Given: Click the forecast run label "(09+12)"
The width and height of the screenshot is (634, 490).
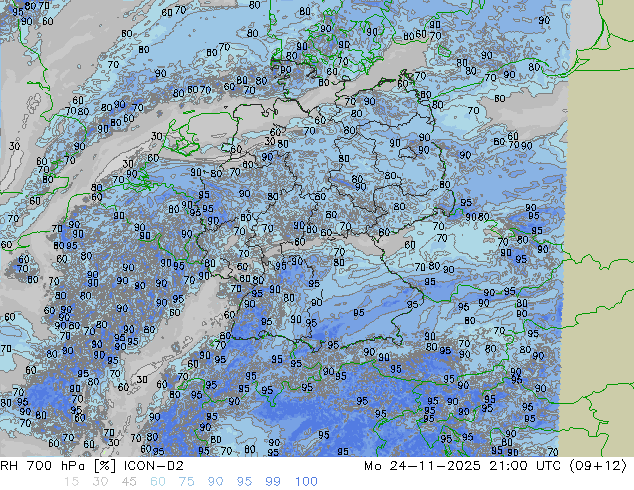Looking at the screenshot, I should [598, 466].
